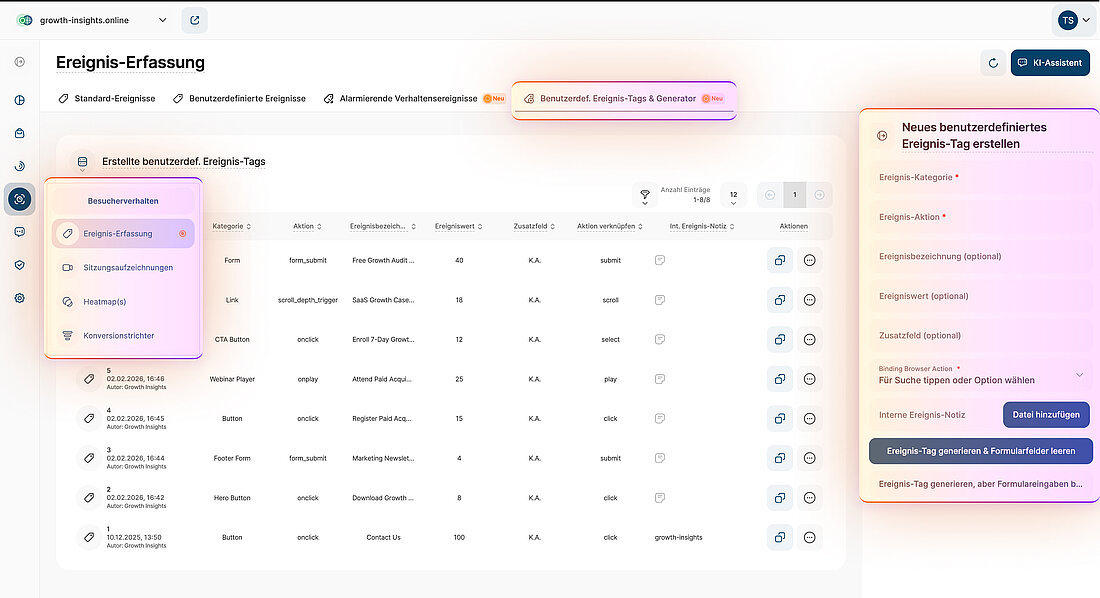This screenshot has width=1100, height=598.
Task: Click the note icon in Int. Ereignis-Notiz column
Action: point(659,260)
